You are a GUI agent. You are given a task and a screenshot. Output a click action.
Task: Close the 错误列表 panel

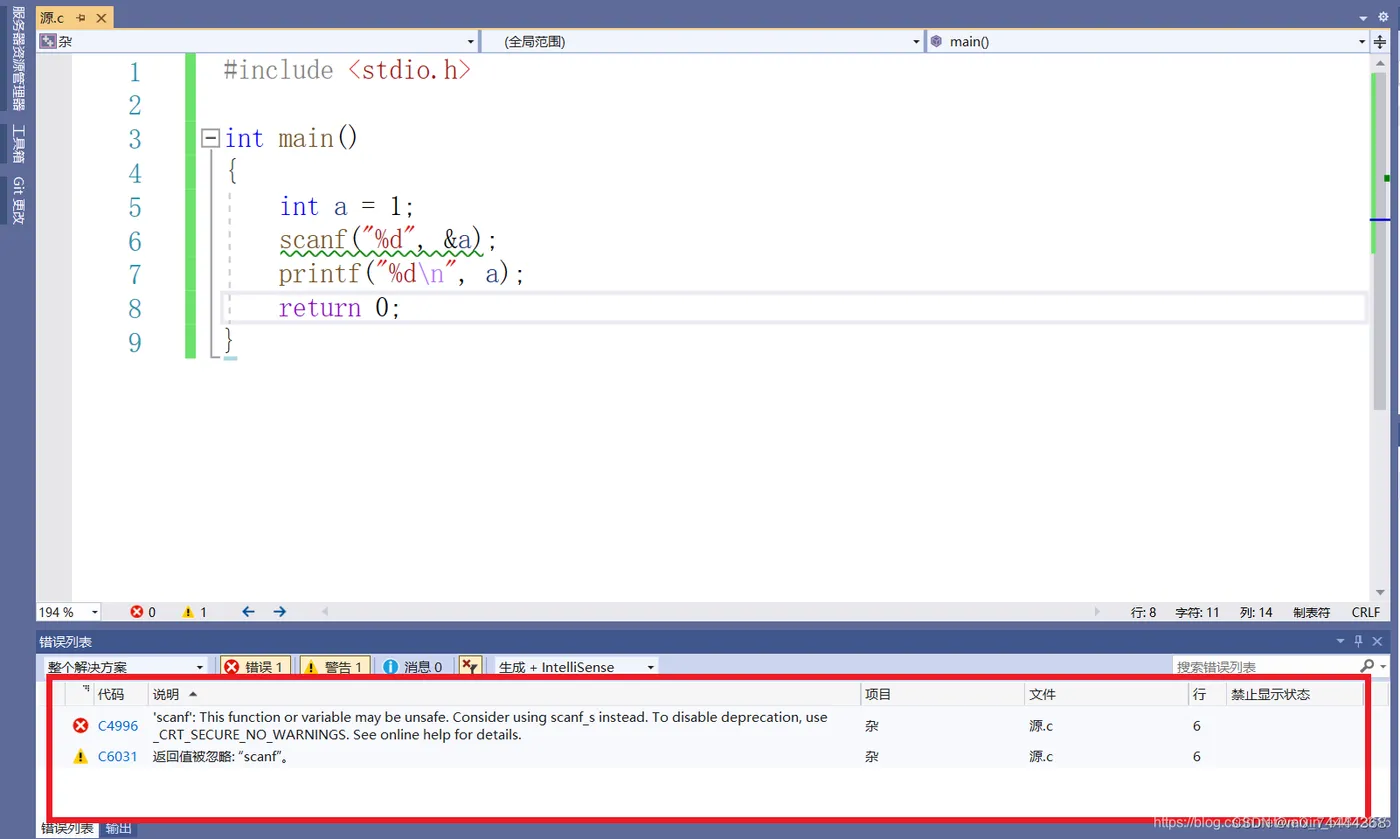(1377, 641)
